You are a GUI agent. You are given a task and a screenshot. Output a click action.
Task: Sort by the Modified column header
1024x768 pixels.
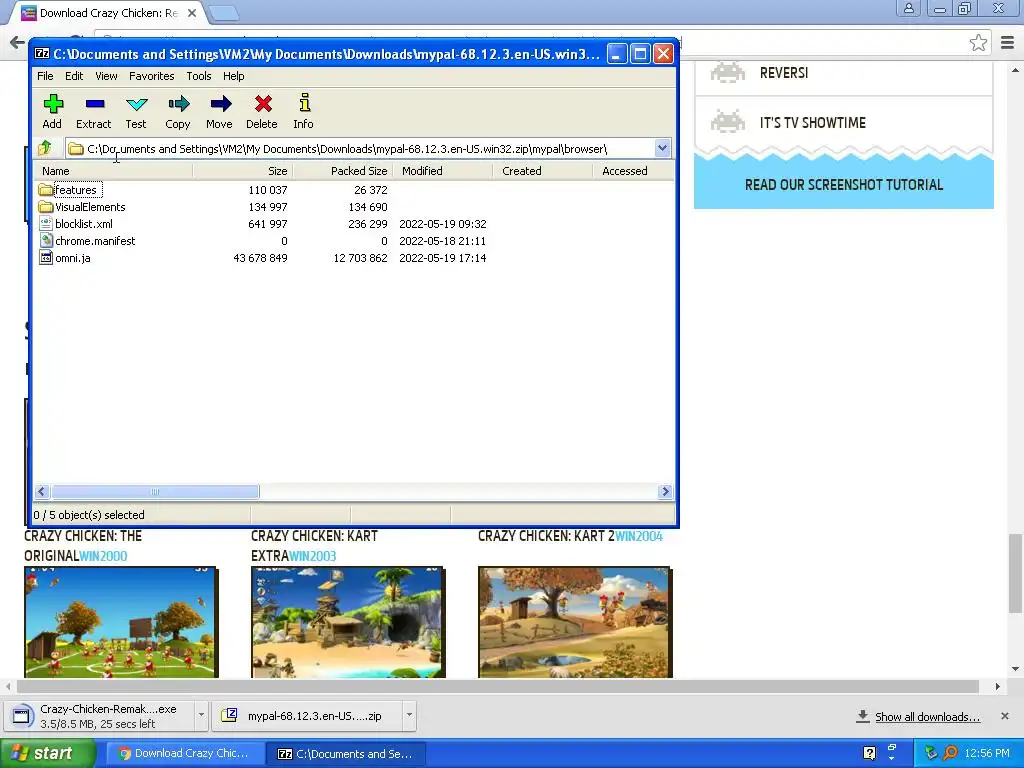(442, 171)
